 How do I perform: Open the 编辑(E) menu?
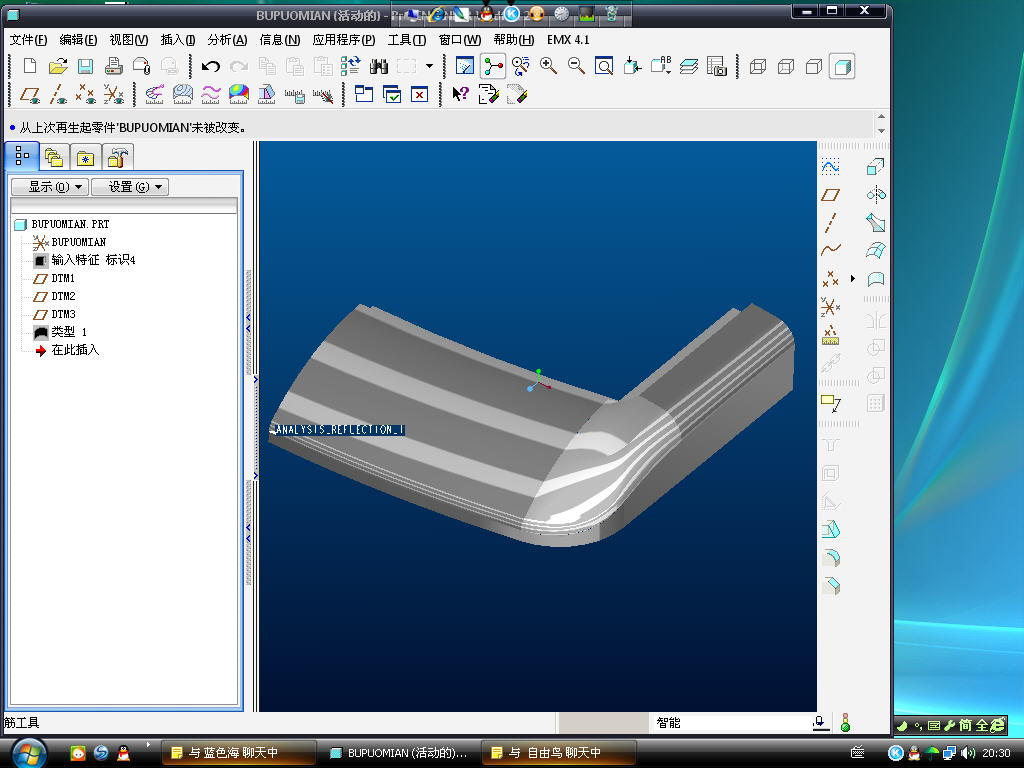point(78,40)
